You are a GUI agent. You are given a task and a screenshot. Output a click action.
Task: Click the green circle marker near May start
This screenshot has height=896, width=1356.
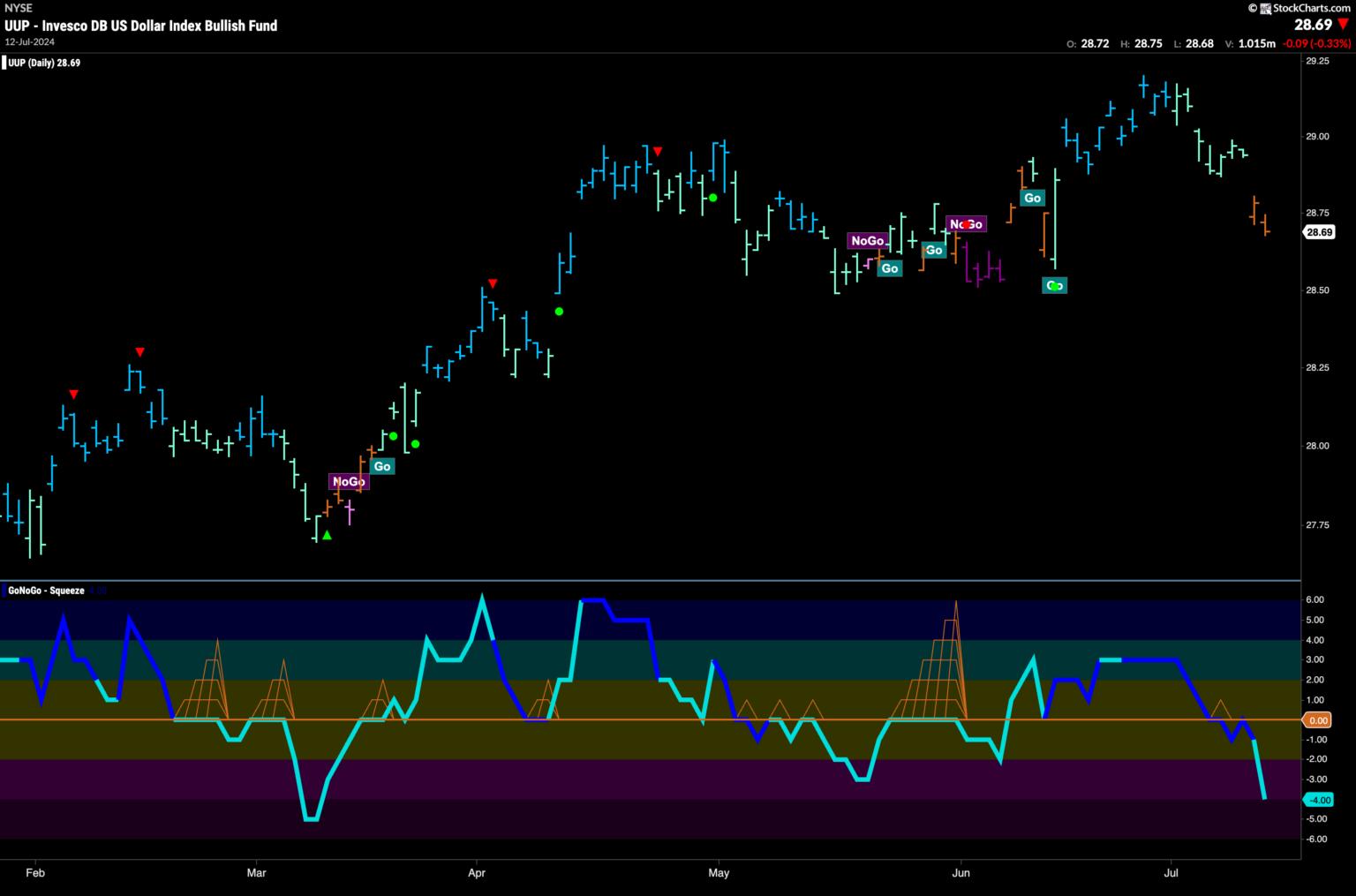[712, 198]
